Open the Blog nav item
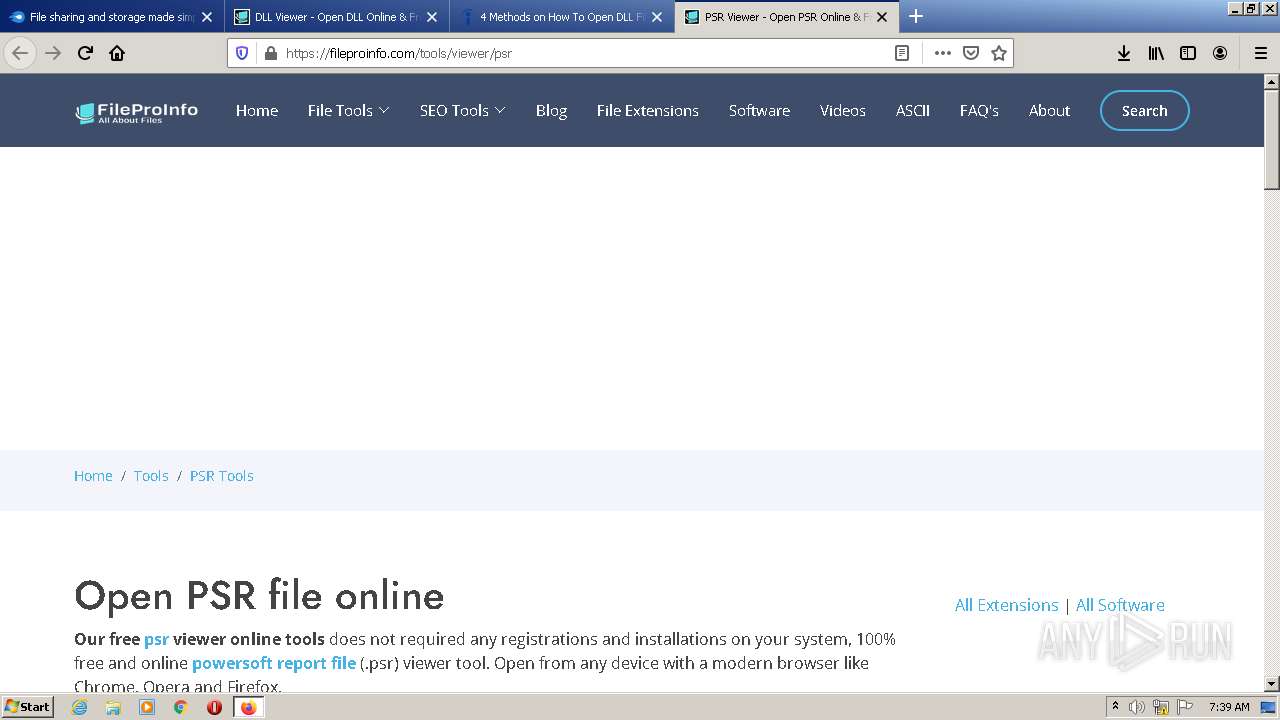The width and height of the screenshot is (1280, 720). [551, 110]
